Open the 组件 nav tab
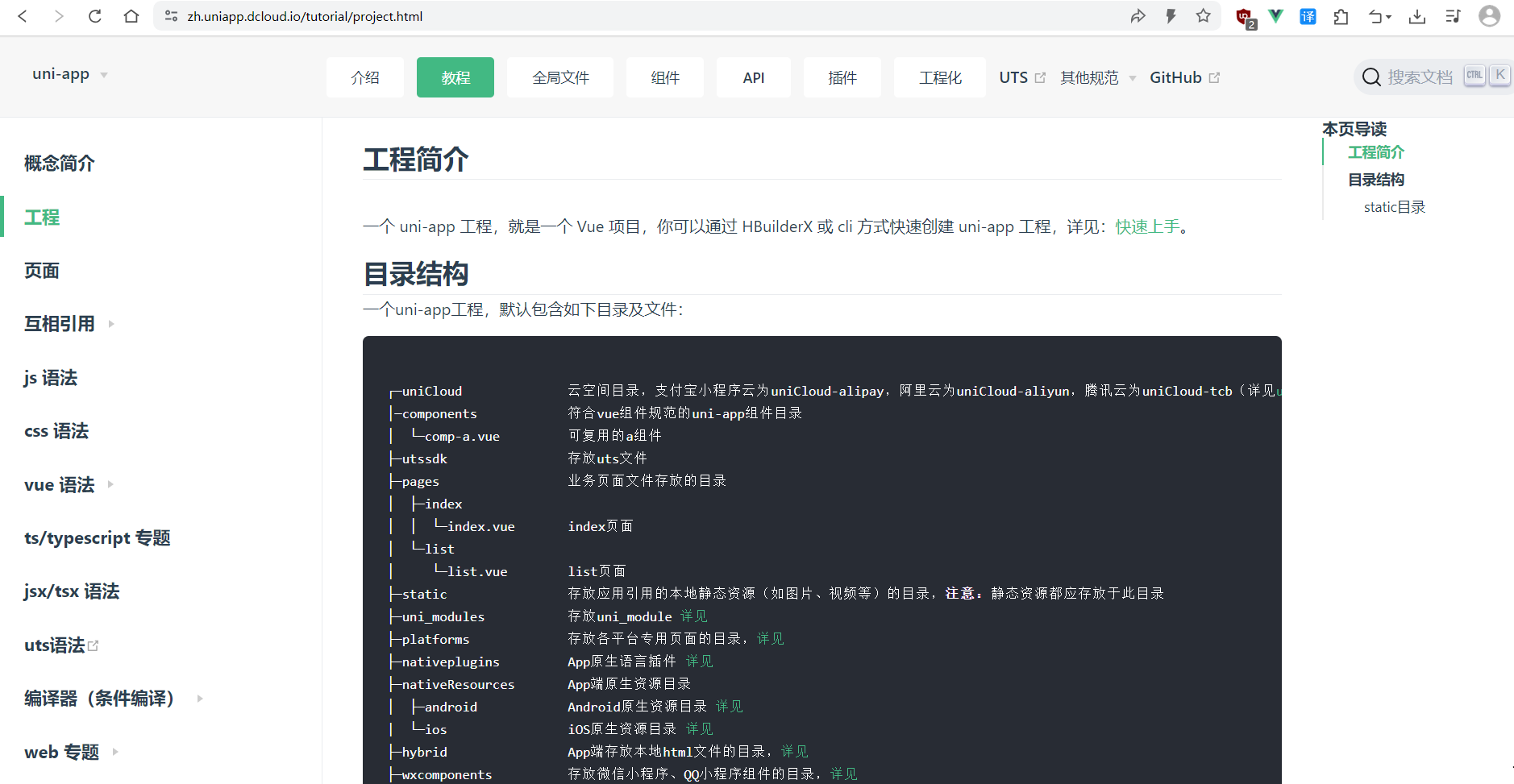This screenshot has height=784, width=1514. (665, 77)
